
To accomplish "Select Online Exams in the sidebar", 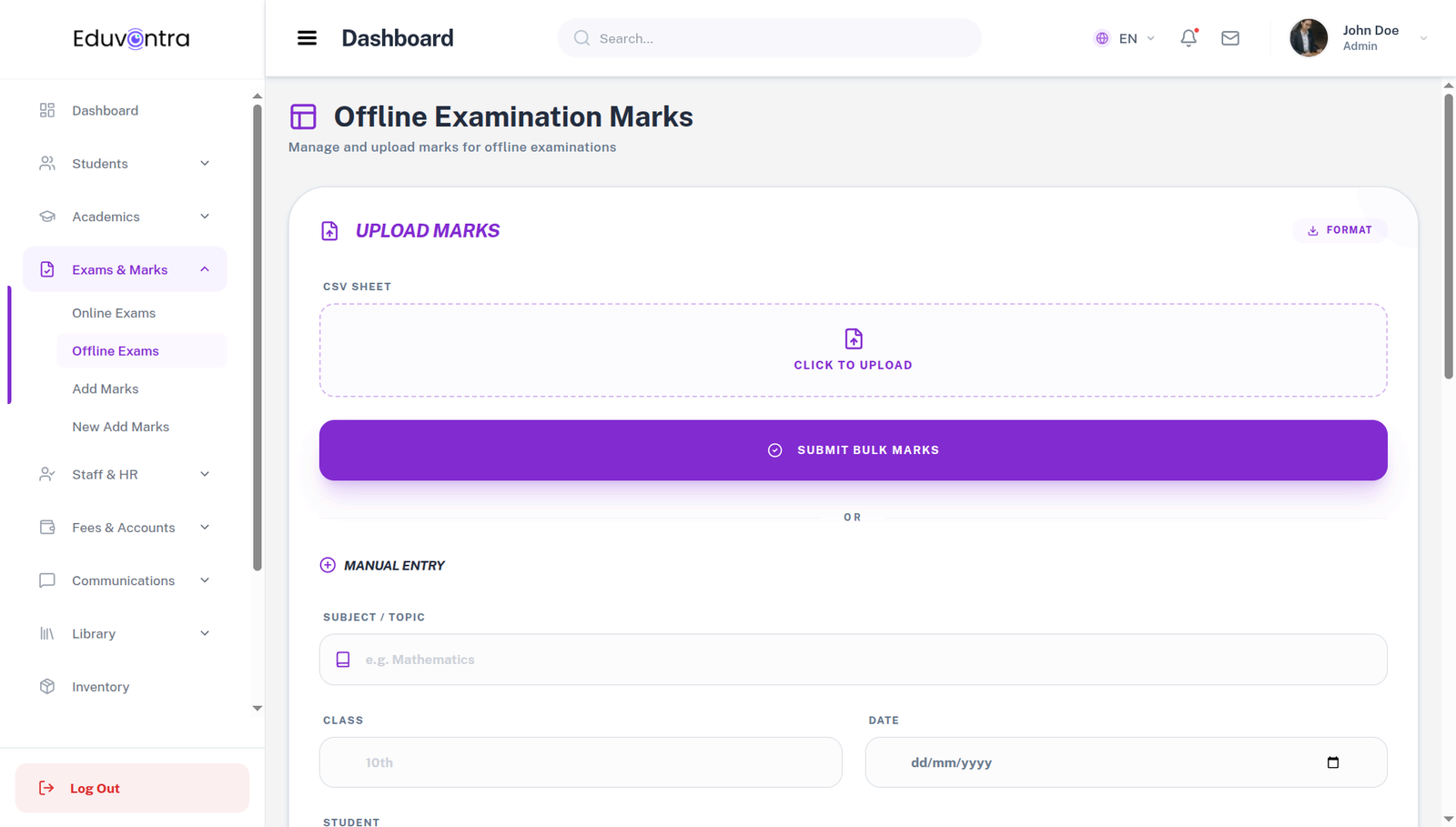I will (114, 312).
